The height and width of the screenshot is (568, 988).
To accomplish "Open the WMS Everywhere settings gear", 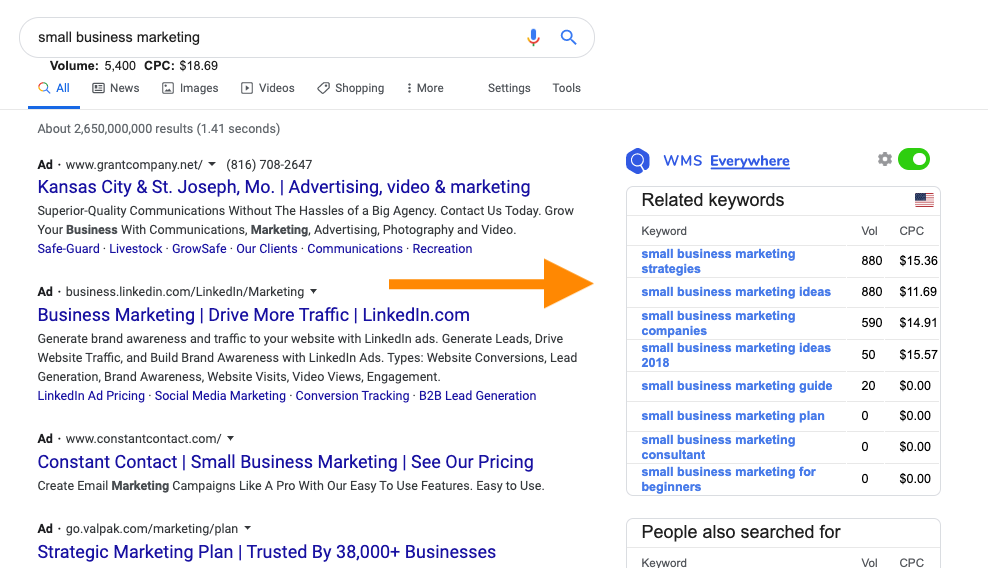I will tap(885, 159).
